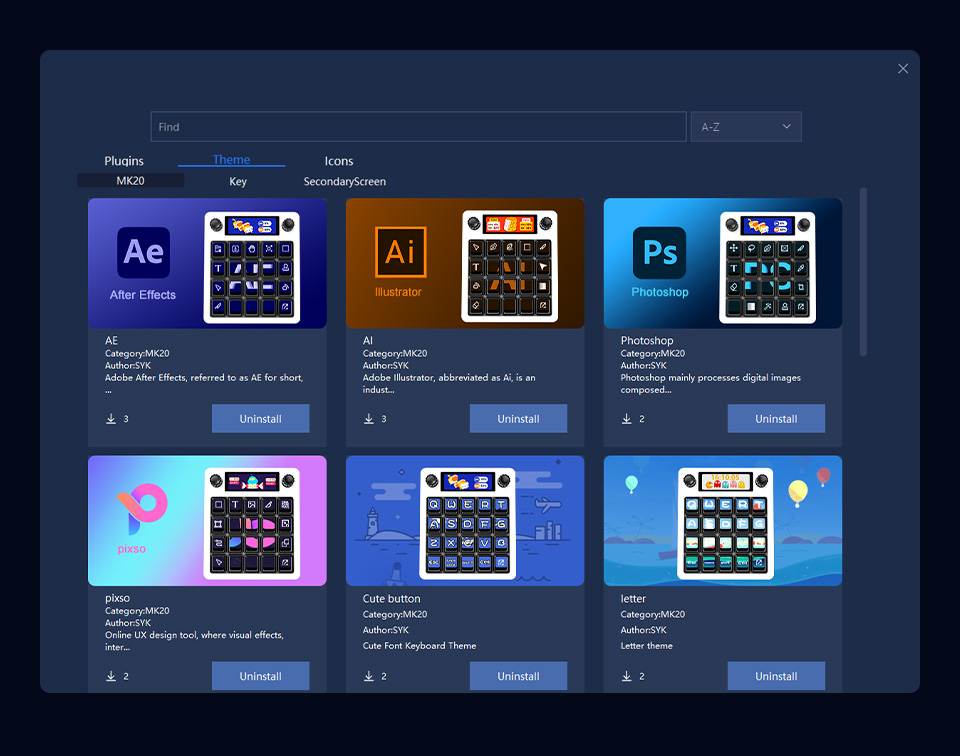Click the Illustrator Ai logo icon
This screenshot has height=756, width=960.
pos(398,253)
